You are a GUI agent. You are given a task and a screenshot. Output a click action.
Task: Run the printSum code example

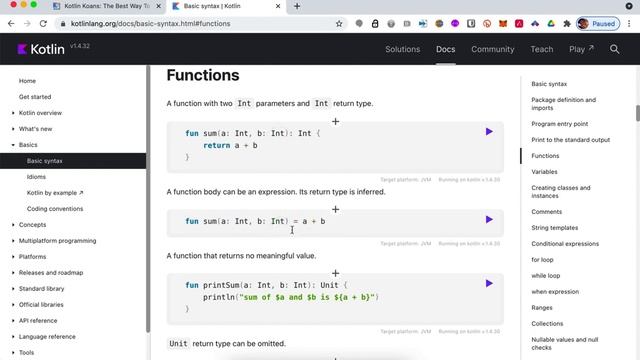[489, 283]
